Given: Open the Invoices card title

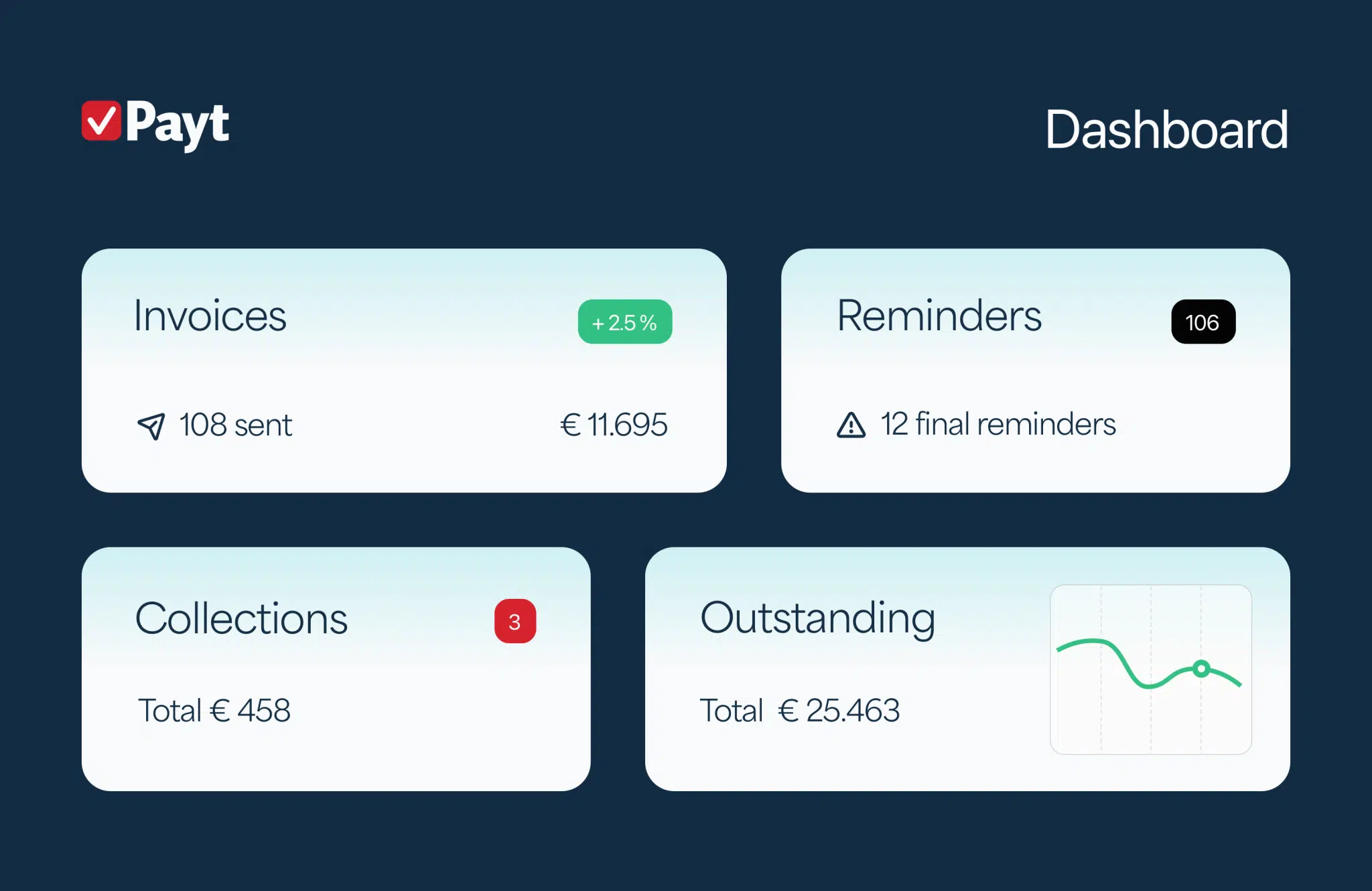Looking at the screenshot, I should (210, 316).
